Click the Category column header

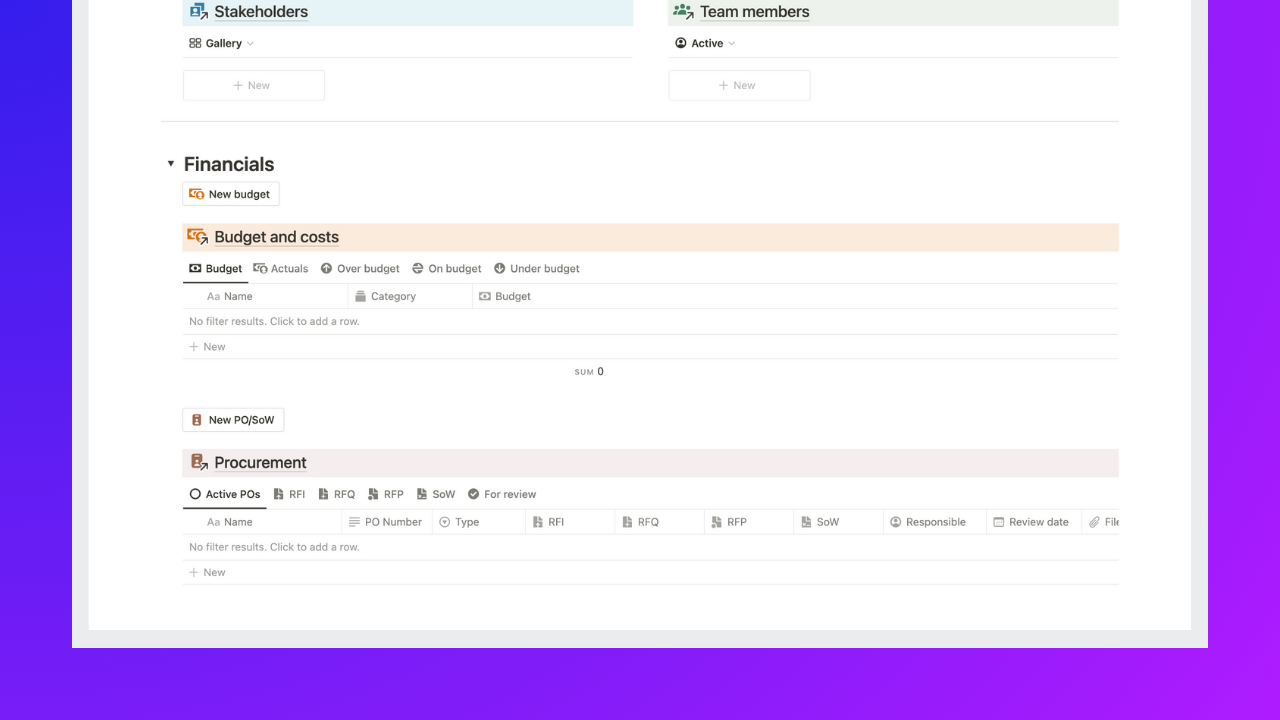point(410,296)
